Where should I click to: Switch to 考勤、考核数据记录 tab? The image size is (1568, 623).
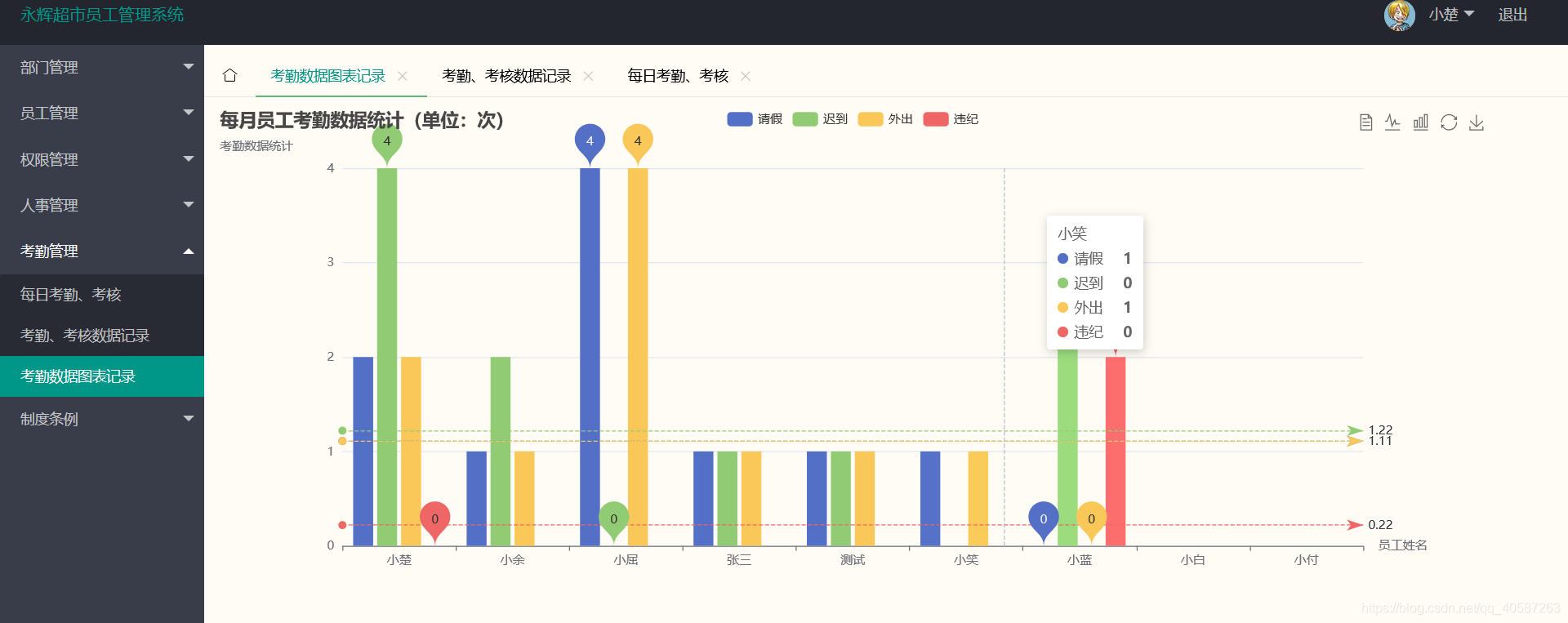tap(506, 76)
